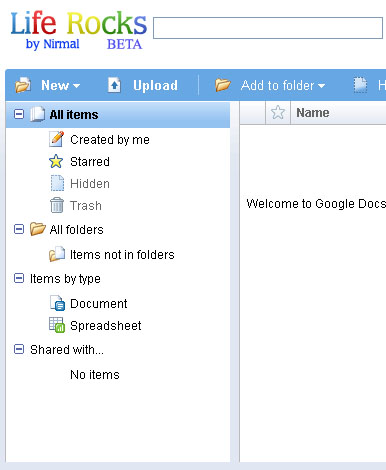Filter by Spreadsheet type
This screenshot has height=470, width=386.
pos(106,326)
